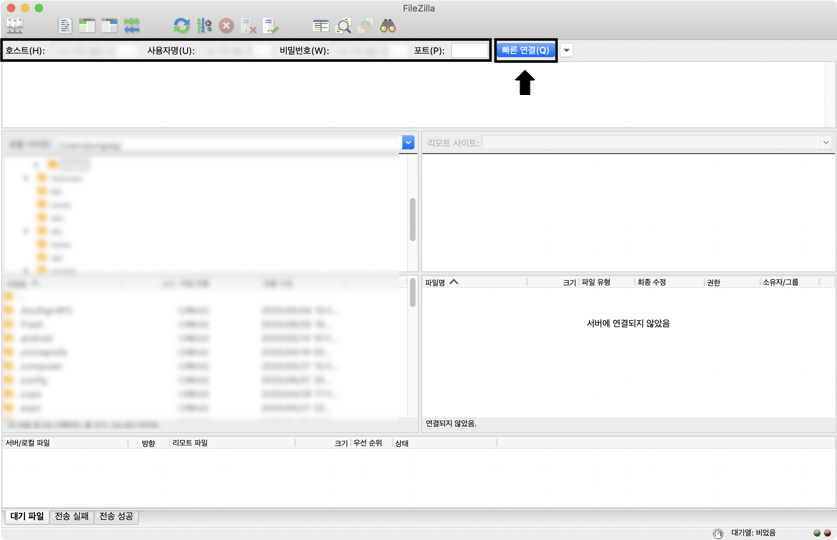837x540 pixels.
Task: Click the green activity indicator light
Action: tap(817, 533)
